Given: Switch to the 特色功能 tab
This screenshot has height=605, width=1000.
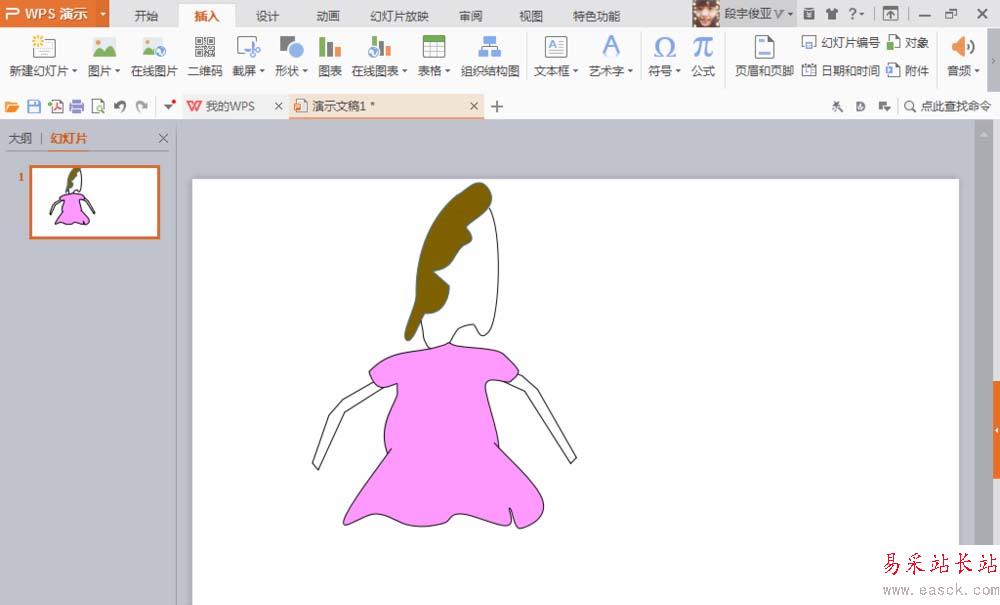Looking at the screenshot, I should click(596, 16).
